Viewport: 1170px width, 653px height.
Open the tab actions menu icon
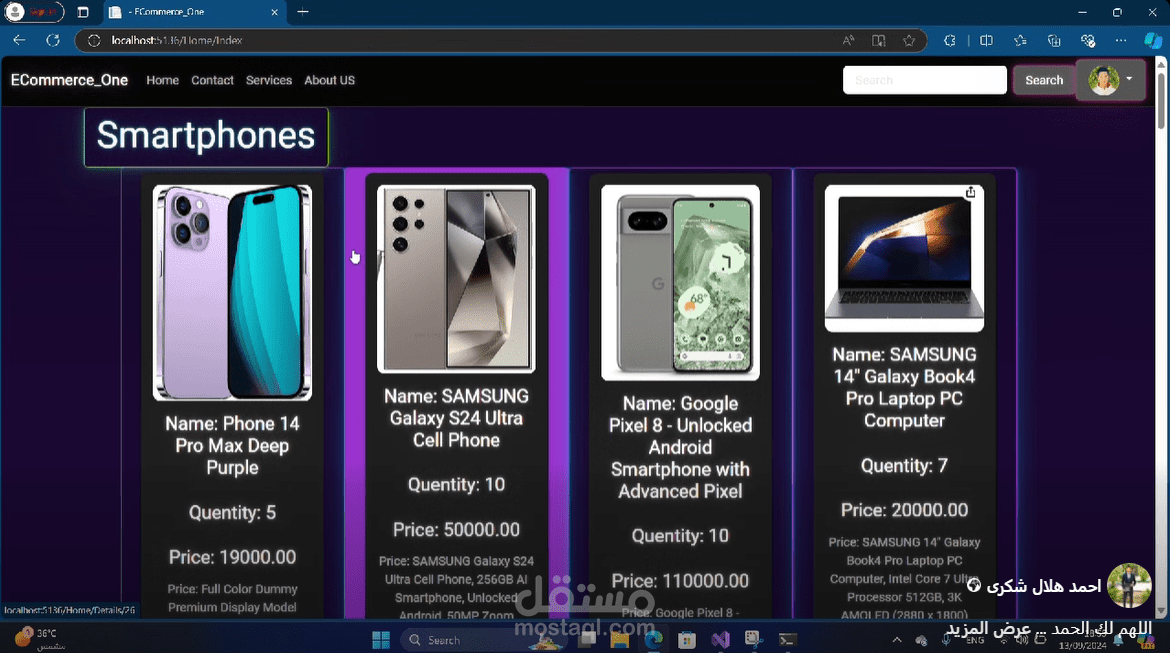click(83, 12)
